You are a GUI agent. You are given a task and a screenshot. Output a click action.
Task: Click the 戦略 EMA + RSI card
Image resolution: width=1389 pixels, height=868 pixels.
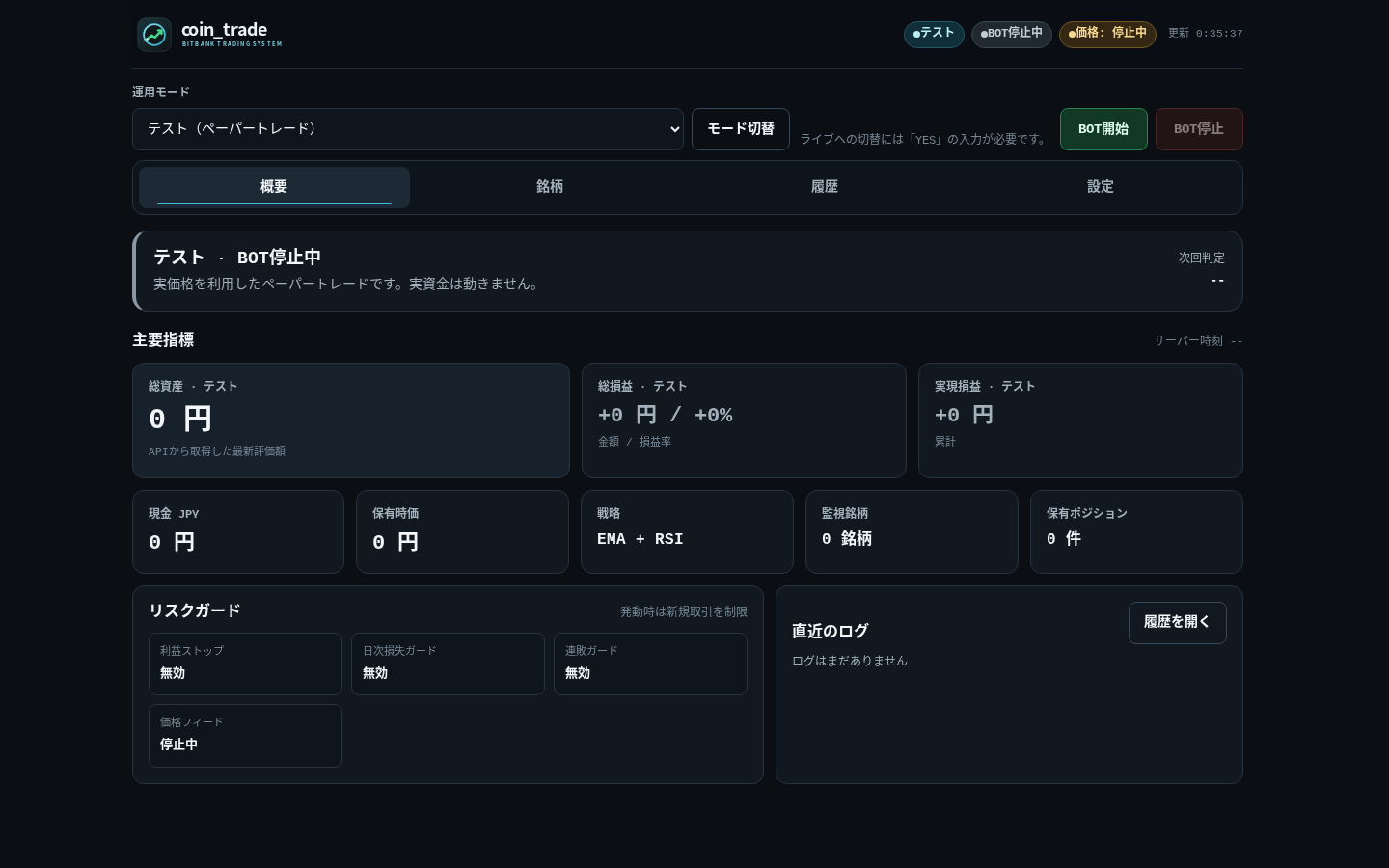(x=687, y=532)
